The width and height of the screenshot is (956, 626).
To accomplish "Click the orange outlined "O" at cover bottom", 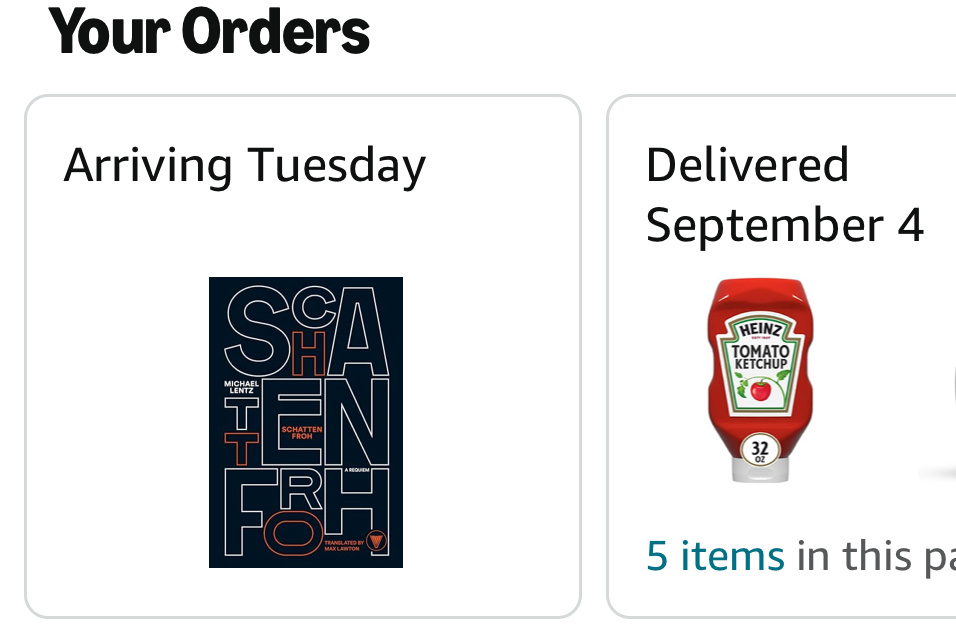I will pos(294,533).
